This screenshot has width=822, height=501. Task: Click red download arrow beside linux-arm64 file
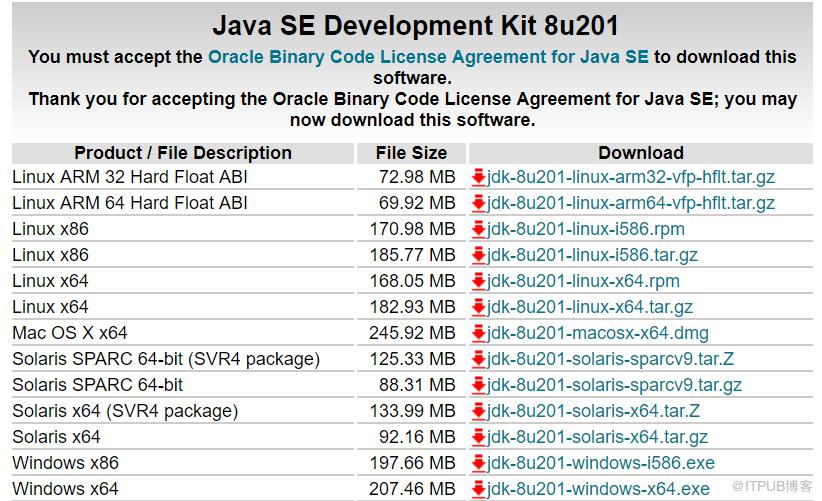478,203
